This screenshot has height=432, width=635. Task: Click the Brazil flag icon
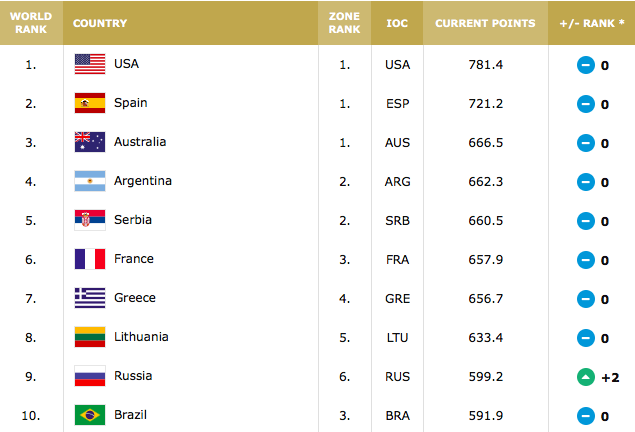[90, 414]
